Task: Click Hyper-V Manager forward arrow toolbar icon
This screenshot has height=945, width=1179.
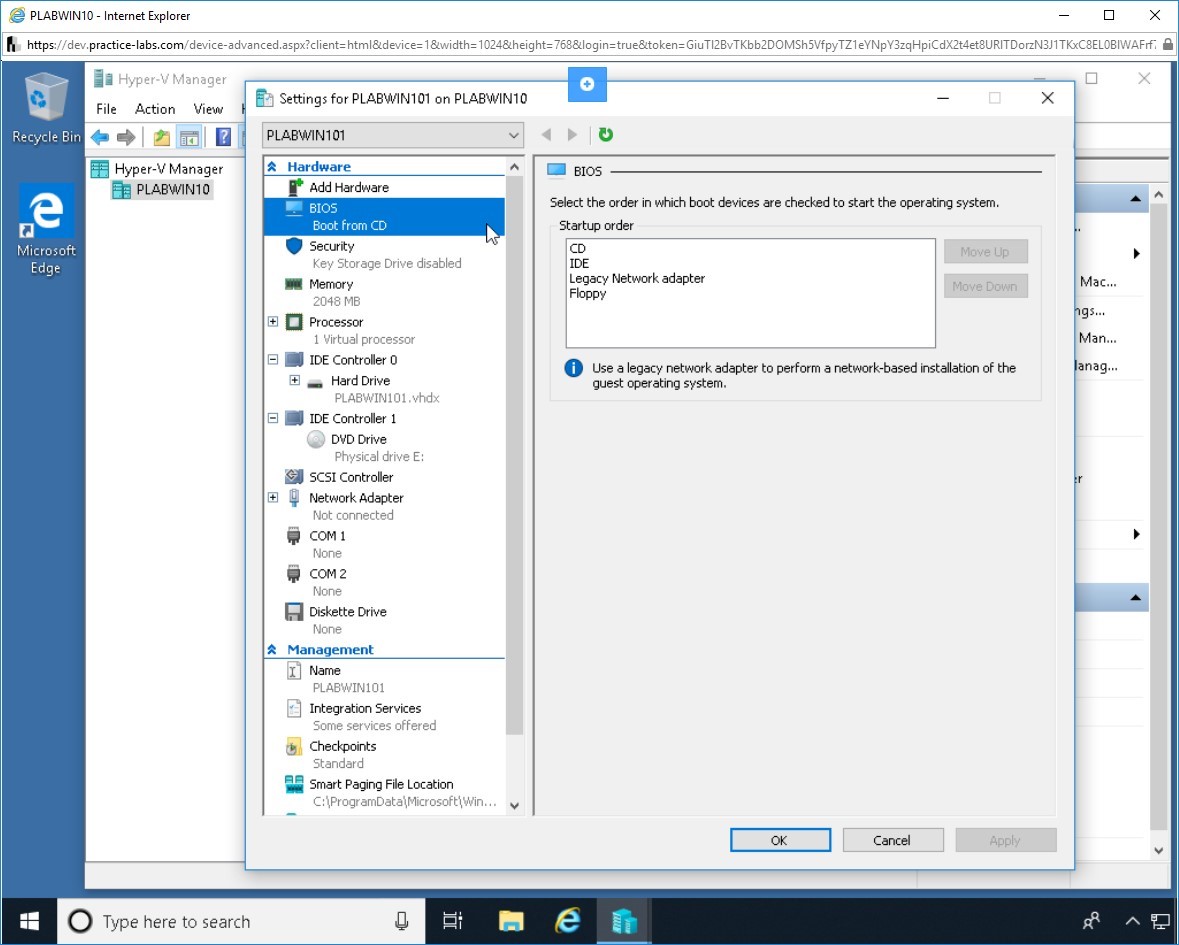Action: tap(126, 138)
